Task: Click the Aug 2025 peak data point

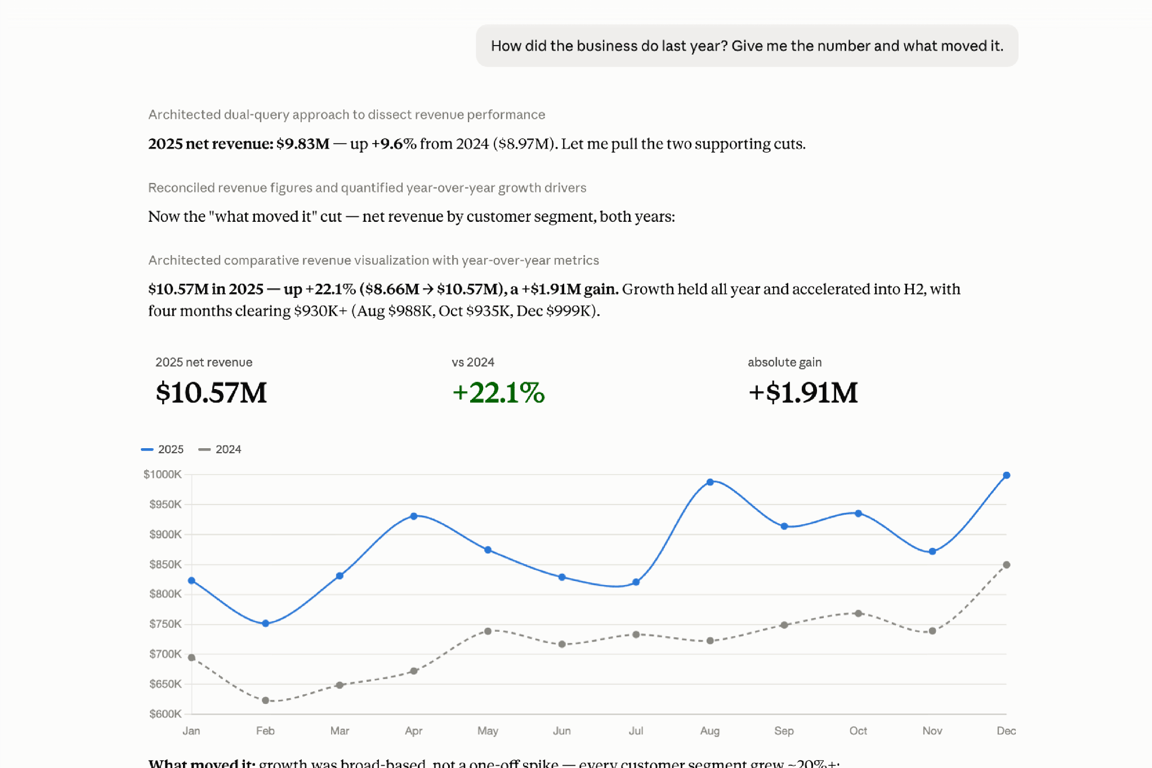Action: pos(710,482)
